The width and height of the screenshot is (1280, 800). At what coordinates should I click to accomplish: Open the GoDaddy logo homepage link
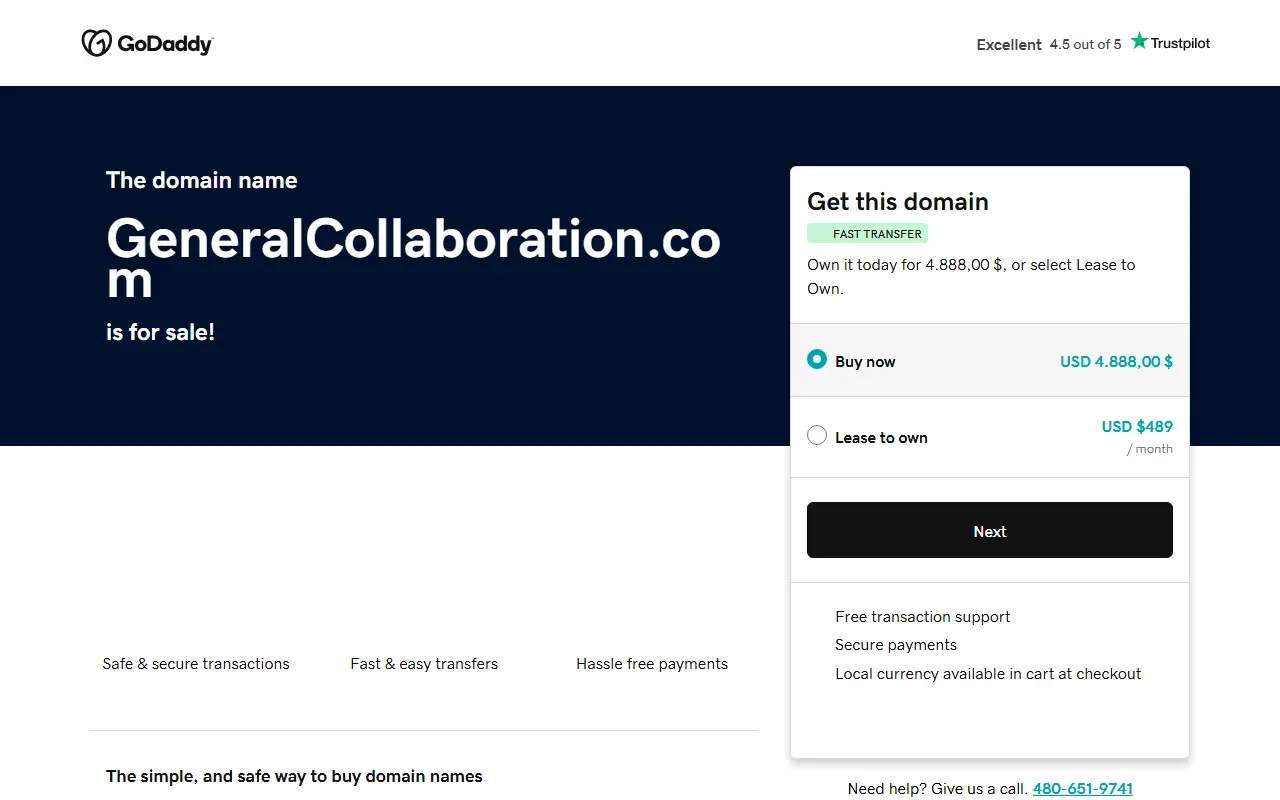click(x=147, y=43)
